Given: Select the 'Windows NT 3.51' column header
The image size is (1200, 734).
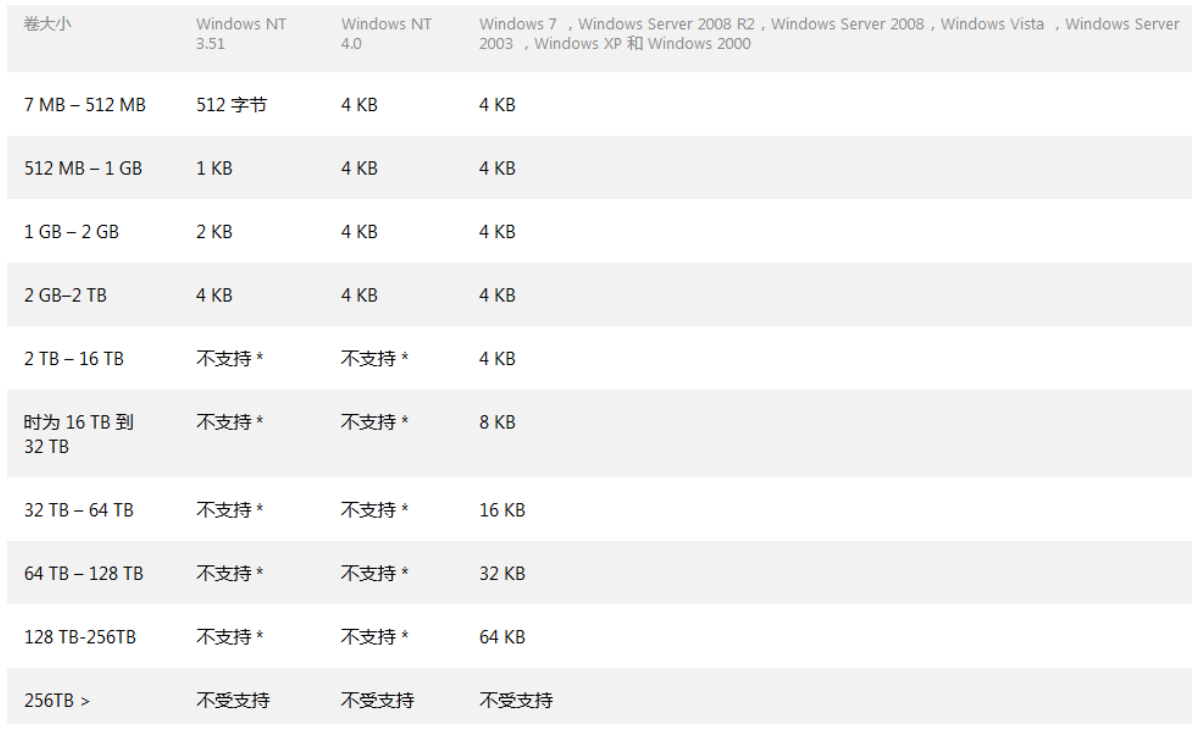Looking at the screenshot, I should click(x=241, y=33).
